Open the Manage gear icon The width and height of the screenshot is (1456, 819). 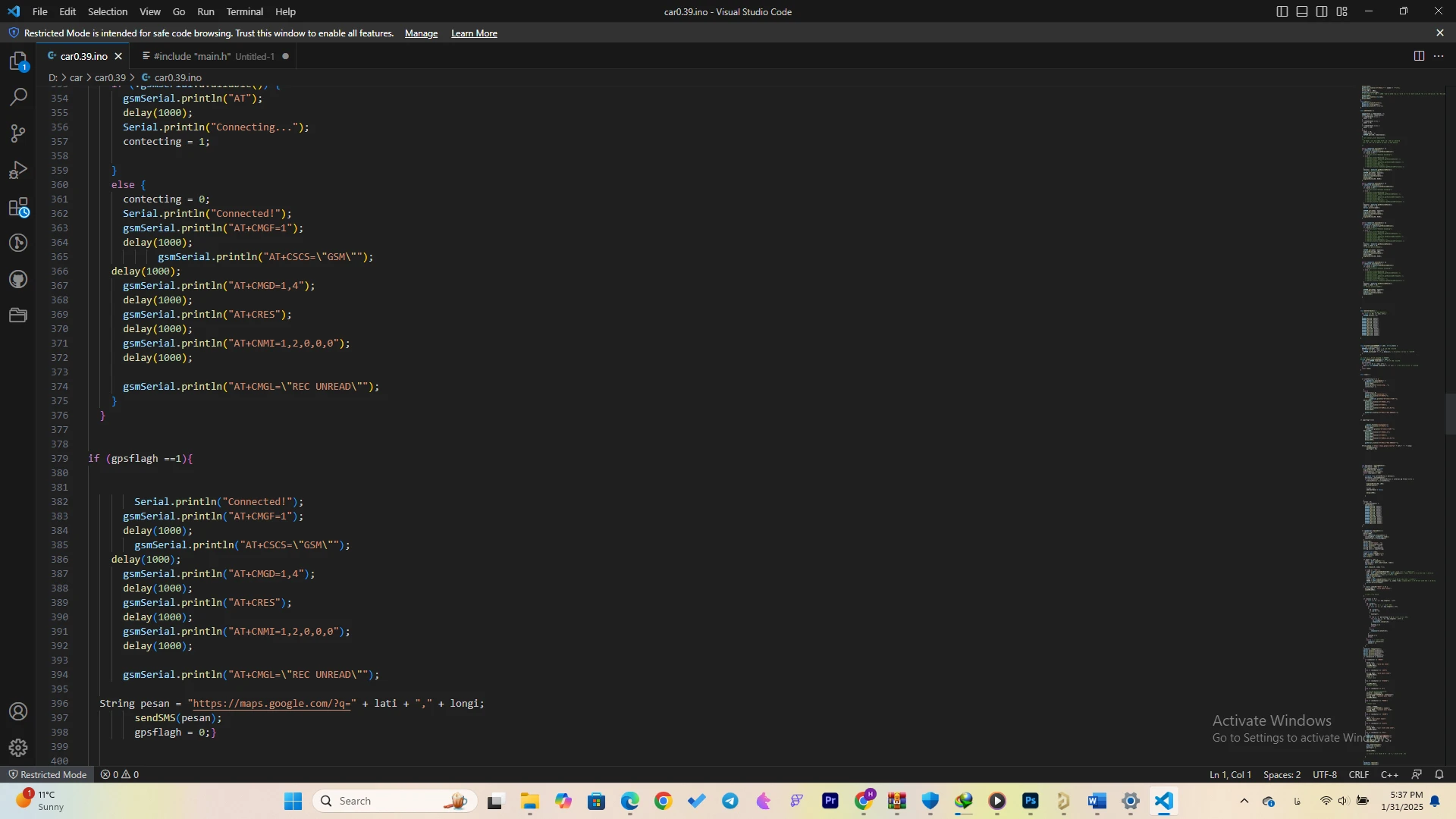(x=18, y=748)
